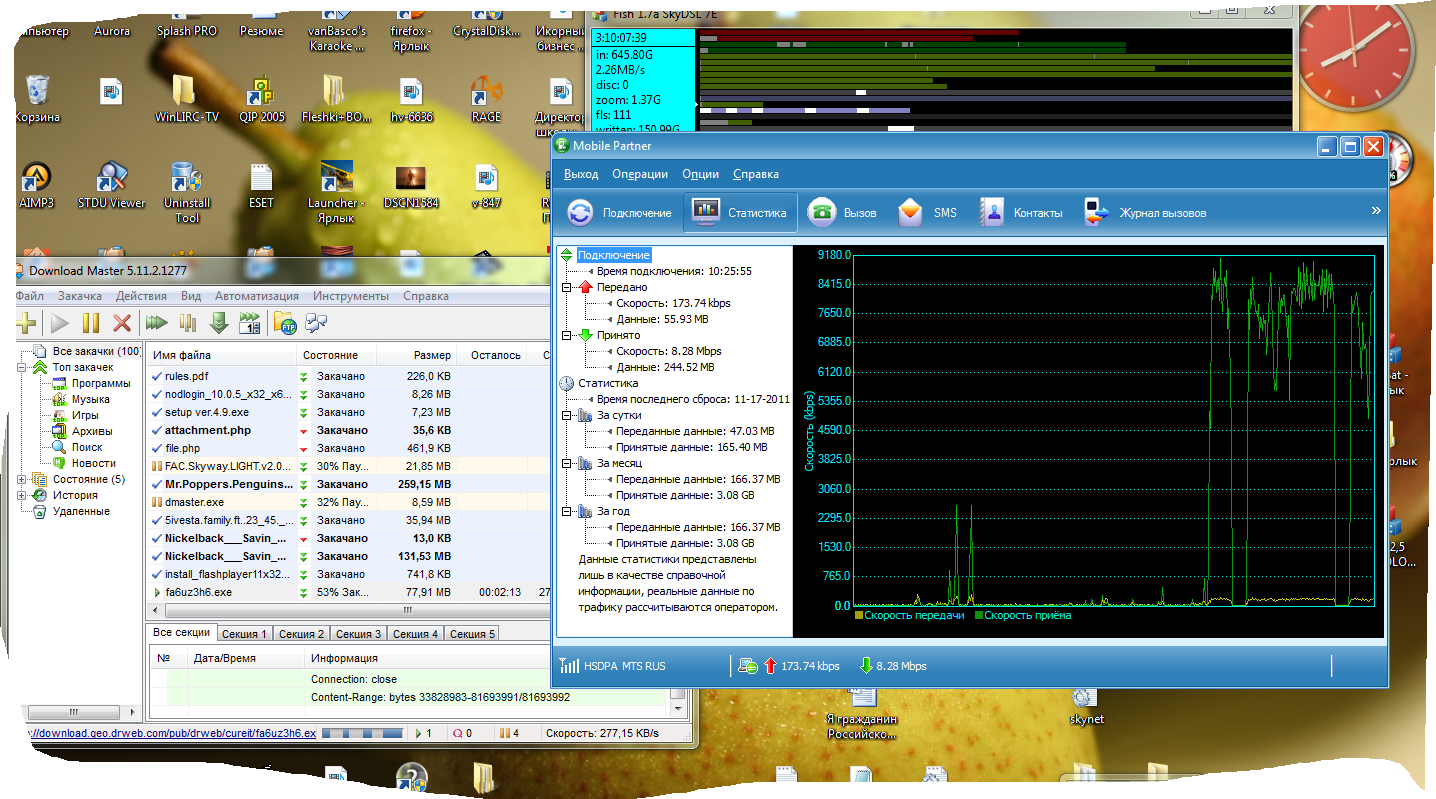Click the green triple-arrow Start all icon
Image resolution: width=1436 pixels, height=799 pixels.
(156, 323)
